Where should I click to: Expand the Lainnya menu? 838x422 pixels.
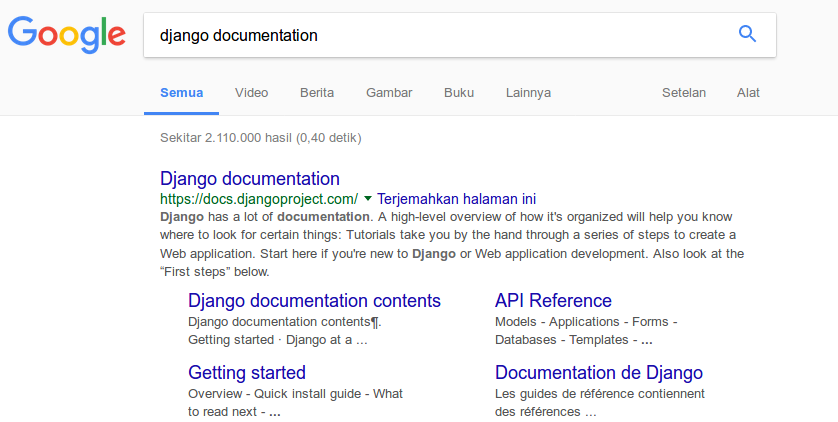click(528, 93)
